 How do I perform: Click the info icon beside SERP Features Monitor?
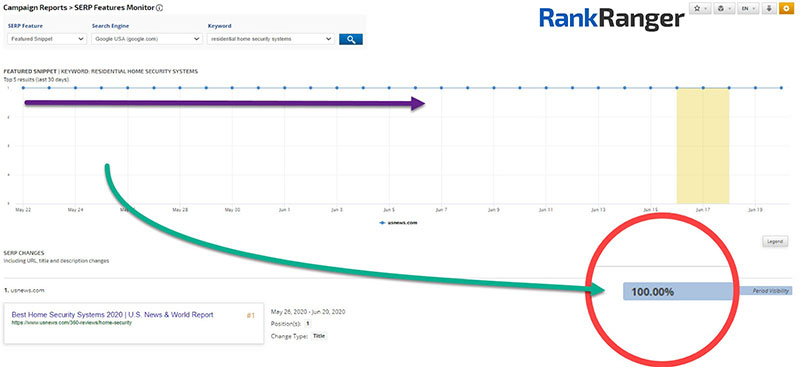click(x=160, y=8)
